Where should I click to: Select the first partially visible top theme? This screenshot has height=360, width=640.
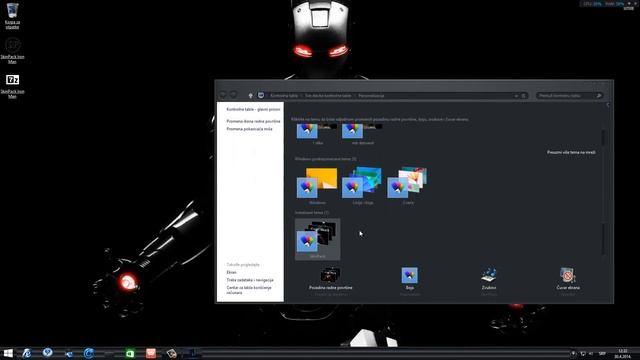317,134
